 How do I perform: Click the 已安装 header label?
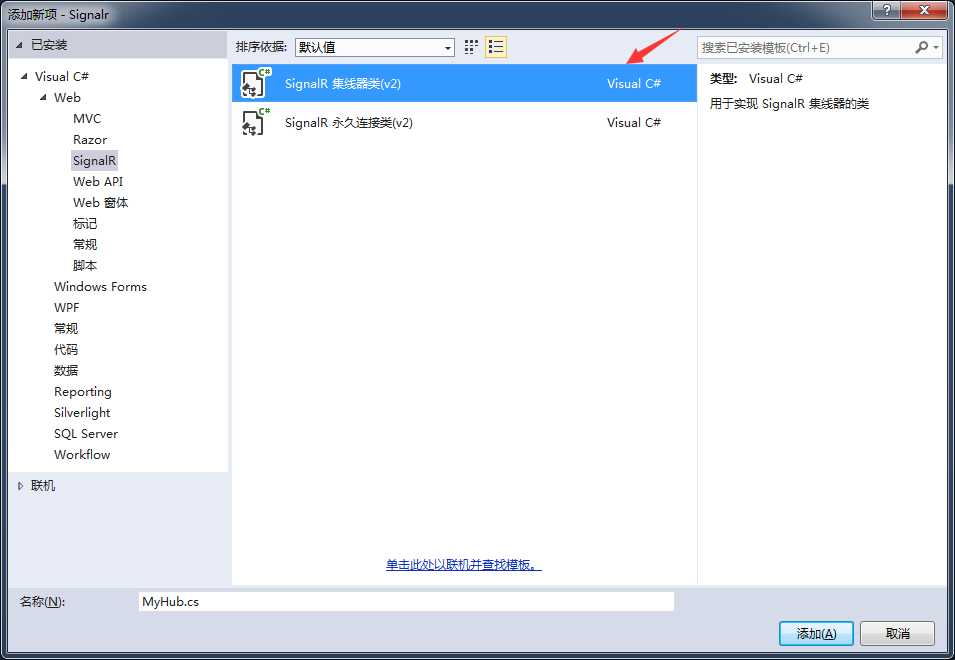click(49, 45)
